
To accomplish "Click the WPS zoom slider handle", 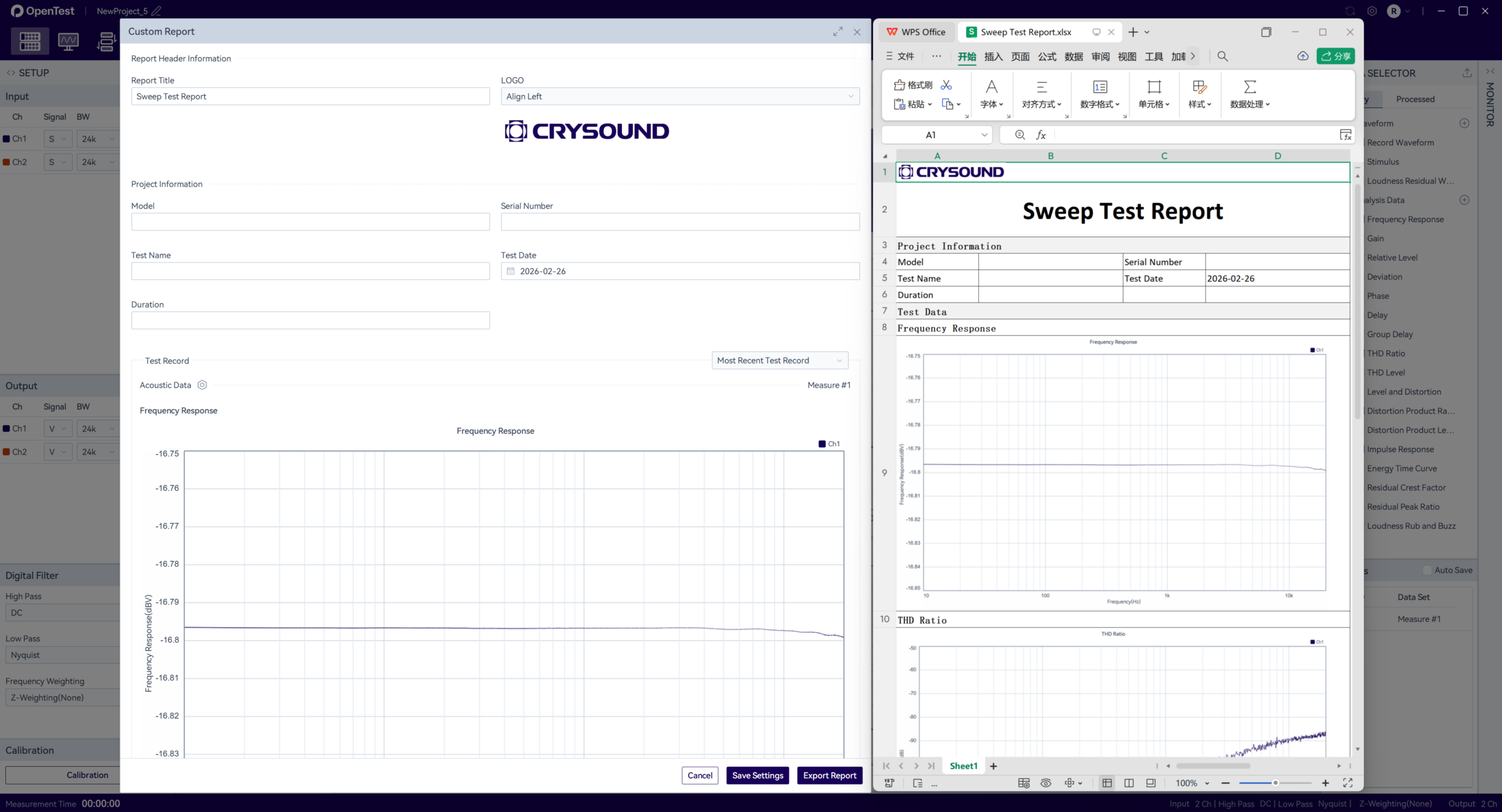I will (x=1275, y=783).
